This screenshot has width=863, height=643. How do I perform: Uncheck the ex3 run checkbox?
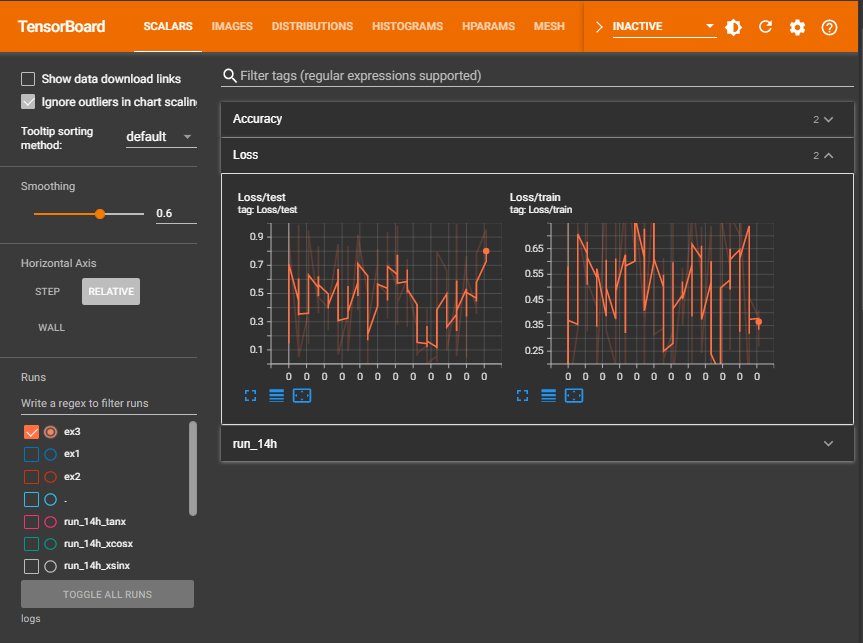click(31, 432)
